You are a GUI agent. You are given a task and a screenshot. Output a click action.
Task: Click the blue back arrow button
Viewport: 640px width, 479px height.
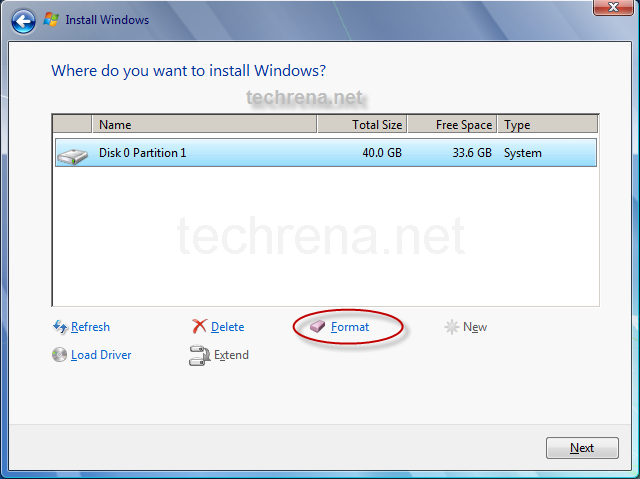(x=23, y=21)
